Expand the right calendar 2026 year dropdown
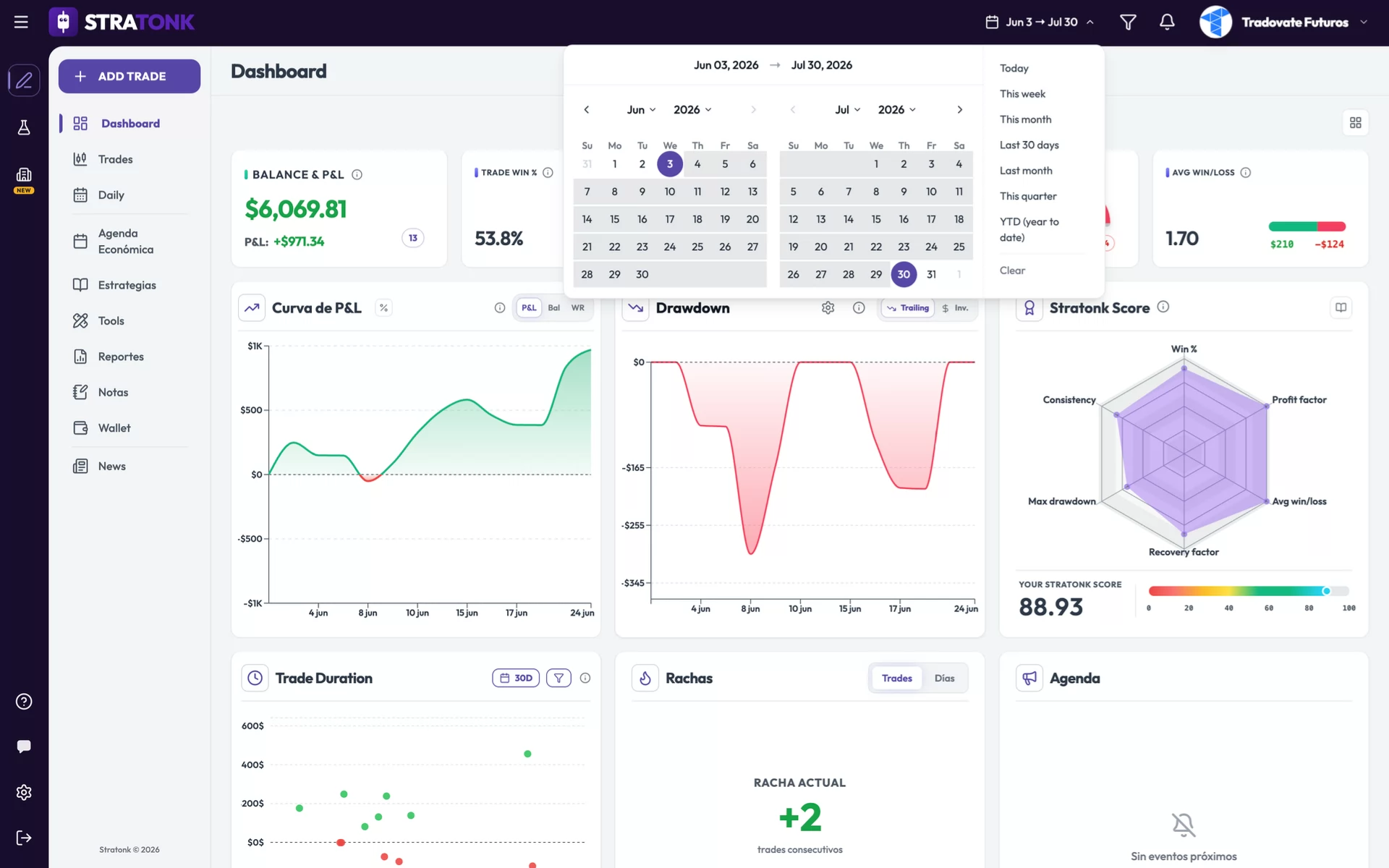Image resolution: width=1389 pixels, height=868 pixels. click(897, 109)
